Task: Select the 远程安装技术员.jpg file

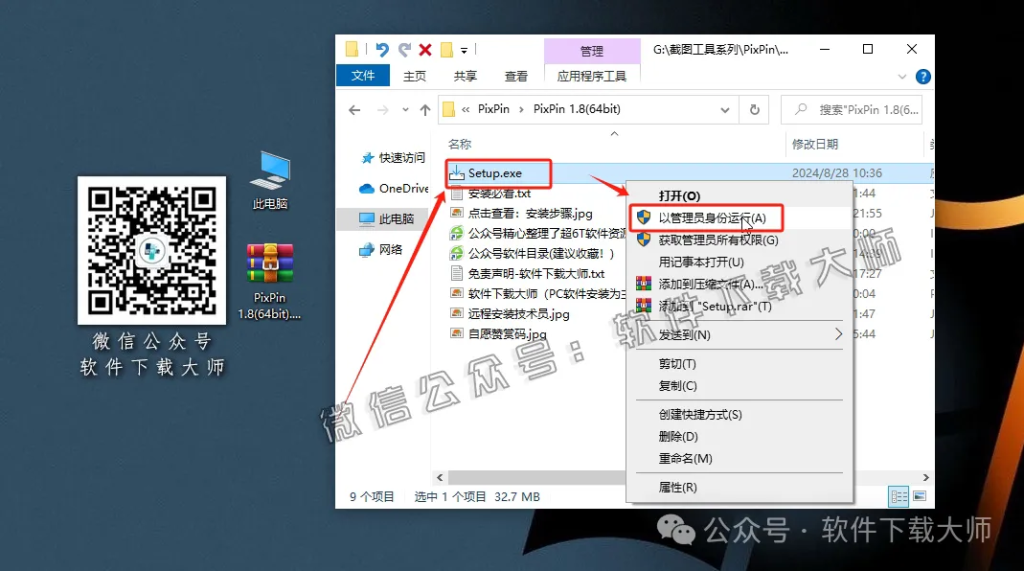Action: 510,314
